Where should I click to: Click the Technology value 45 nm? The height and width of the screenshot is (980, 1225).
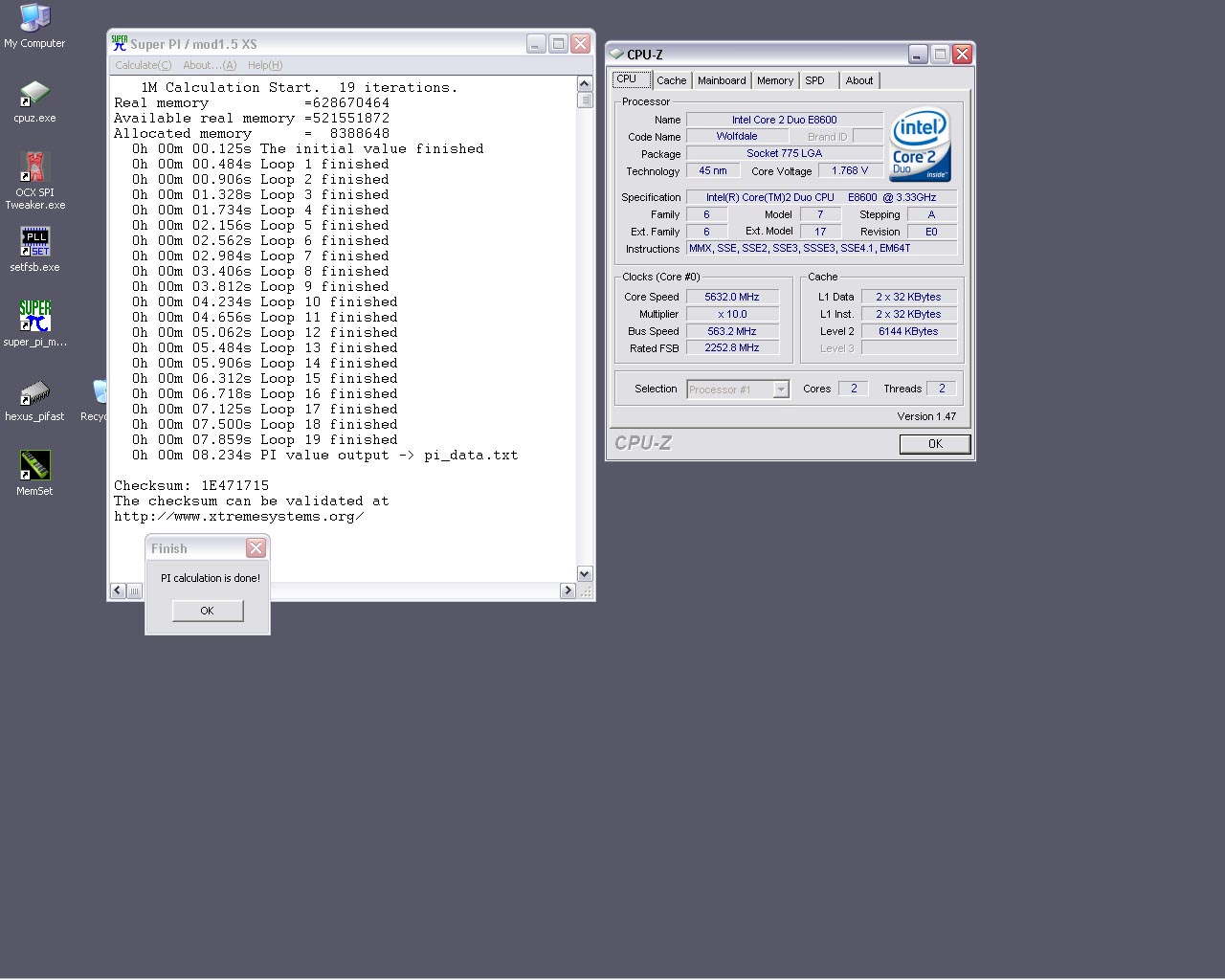713,170
